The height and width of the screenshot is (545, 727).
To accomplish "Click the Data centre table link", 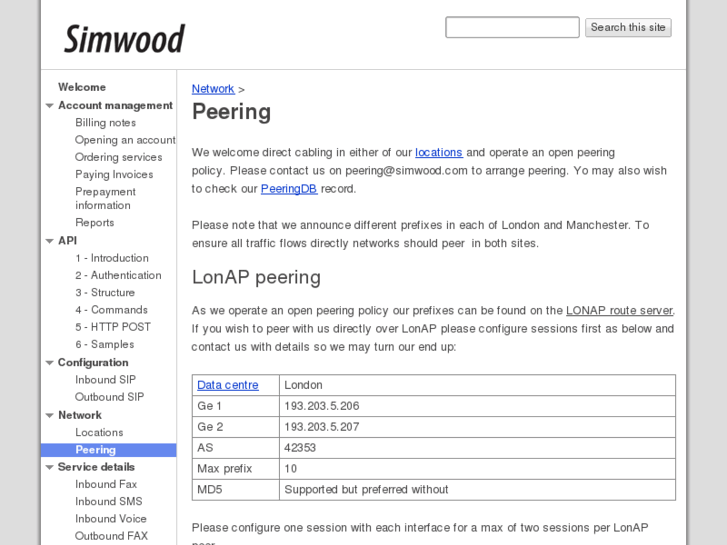I will (x=228, y=385).
